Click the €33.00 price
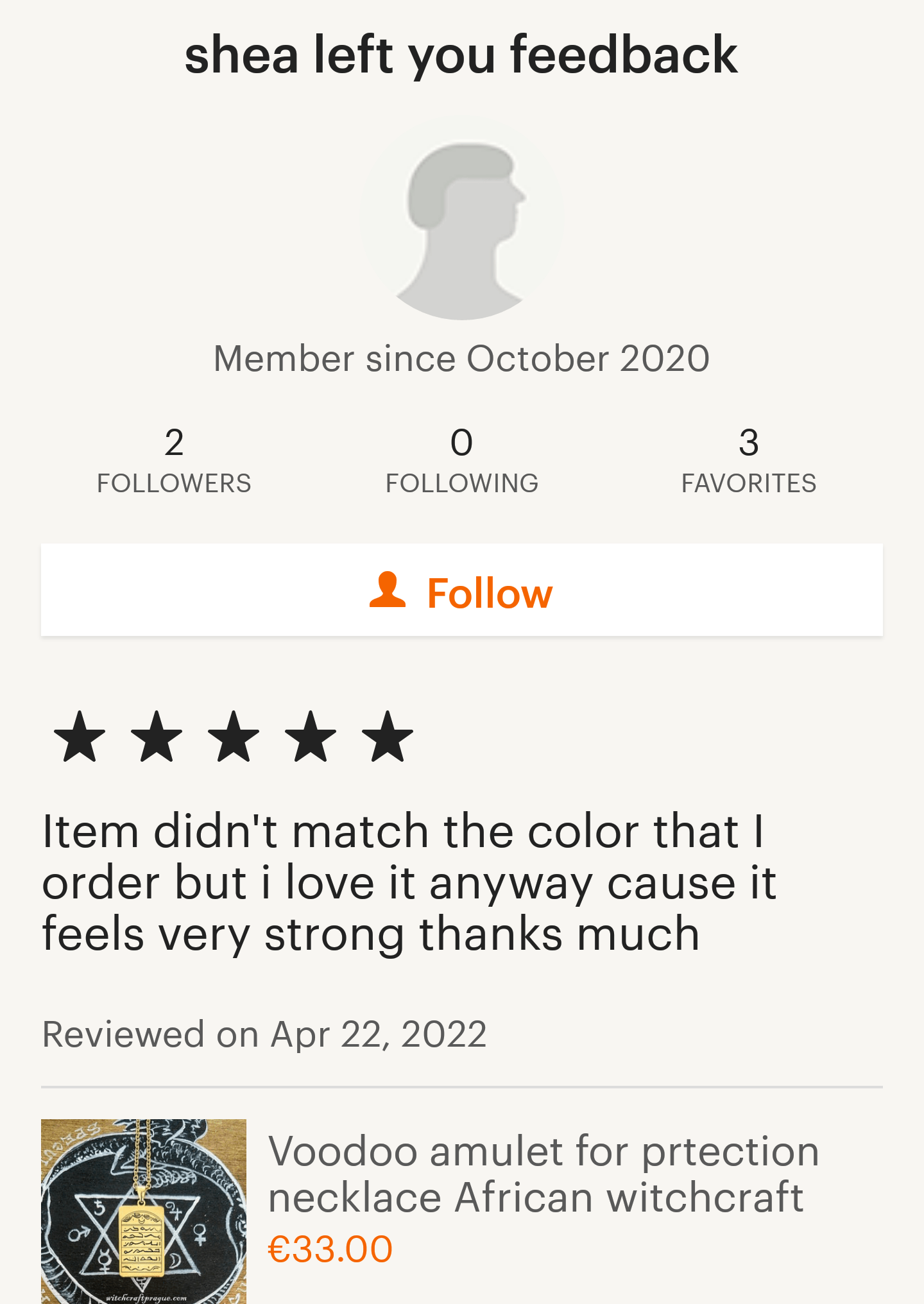 330,1249
